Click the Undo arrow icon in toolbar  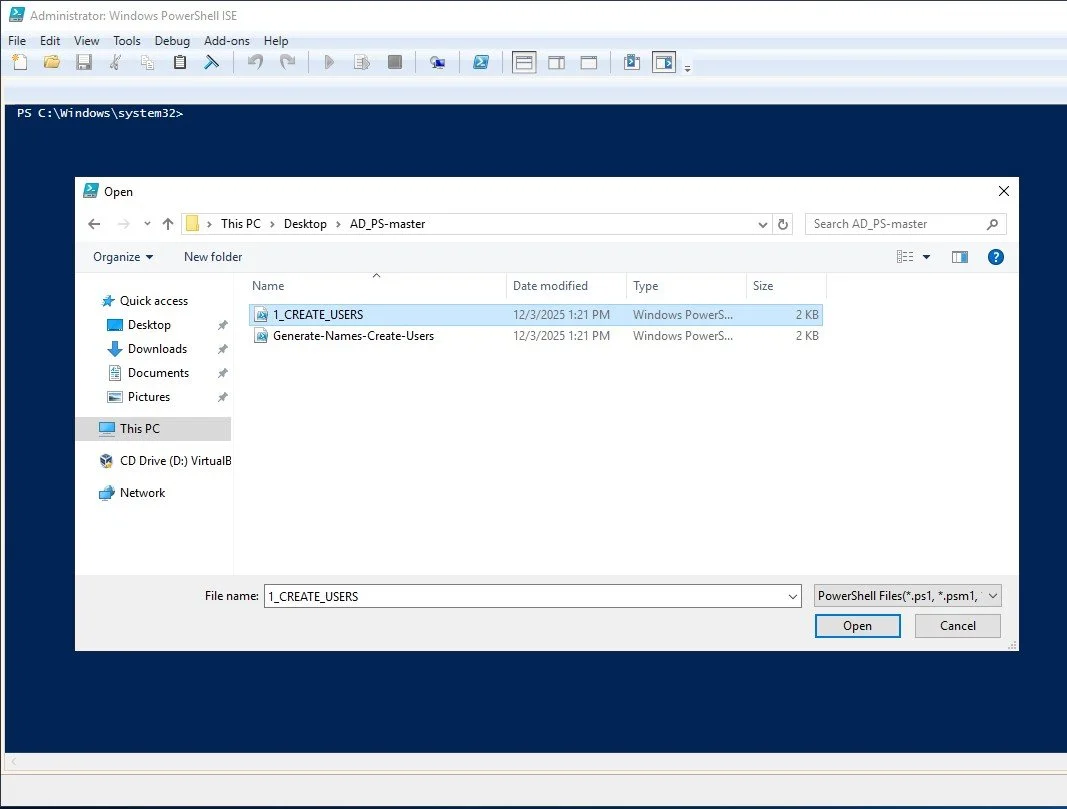tap(255, 63)
